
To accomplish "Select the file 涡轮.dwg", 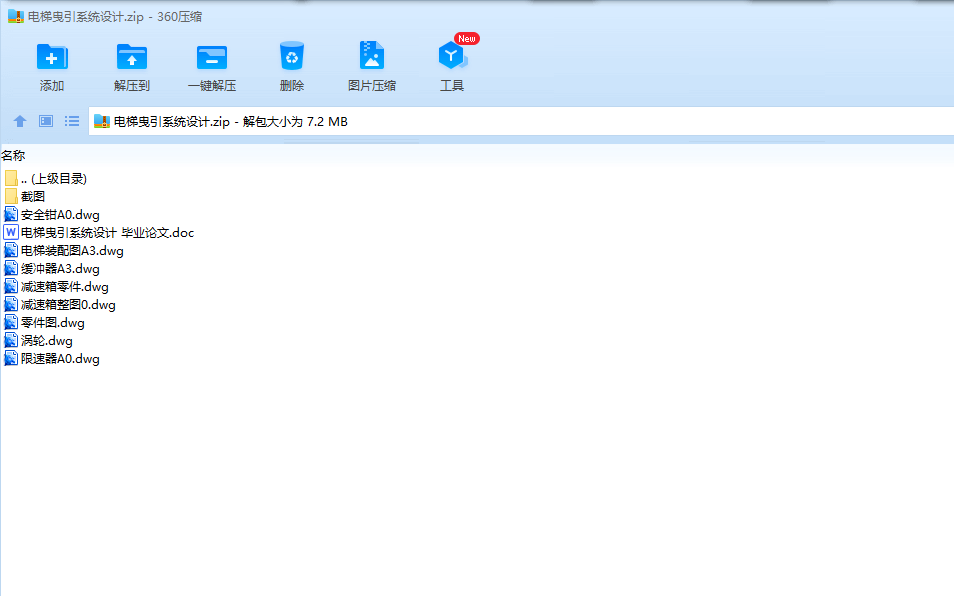I will 47,341.
